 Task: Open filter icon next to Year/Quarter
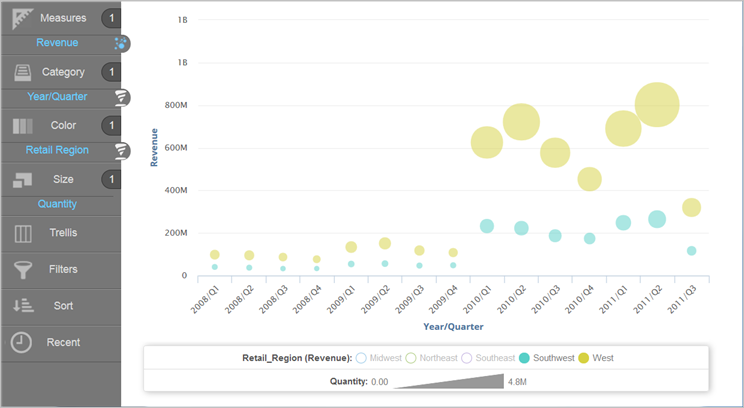pos(121,97)
